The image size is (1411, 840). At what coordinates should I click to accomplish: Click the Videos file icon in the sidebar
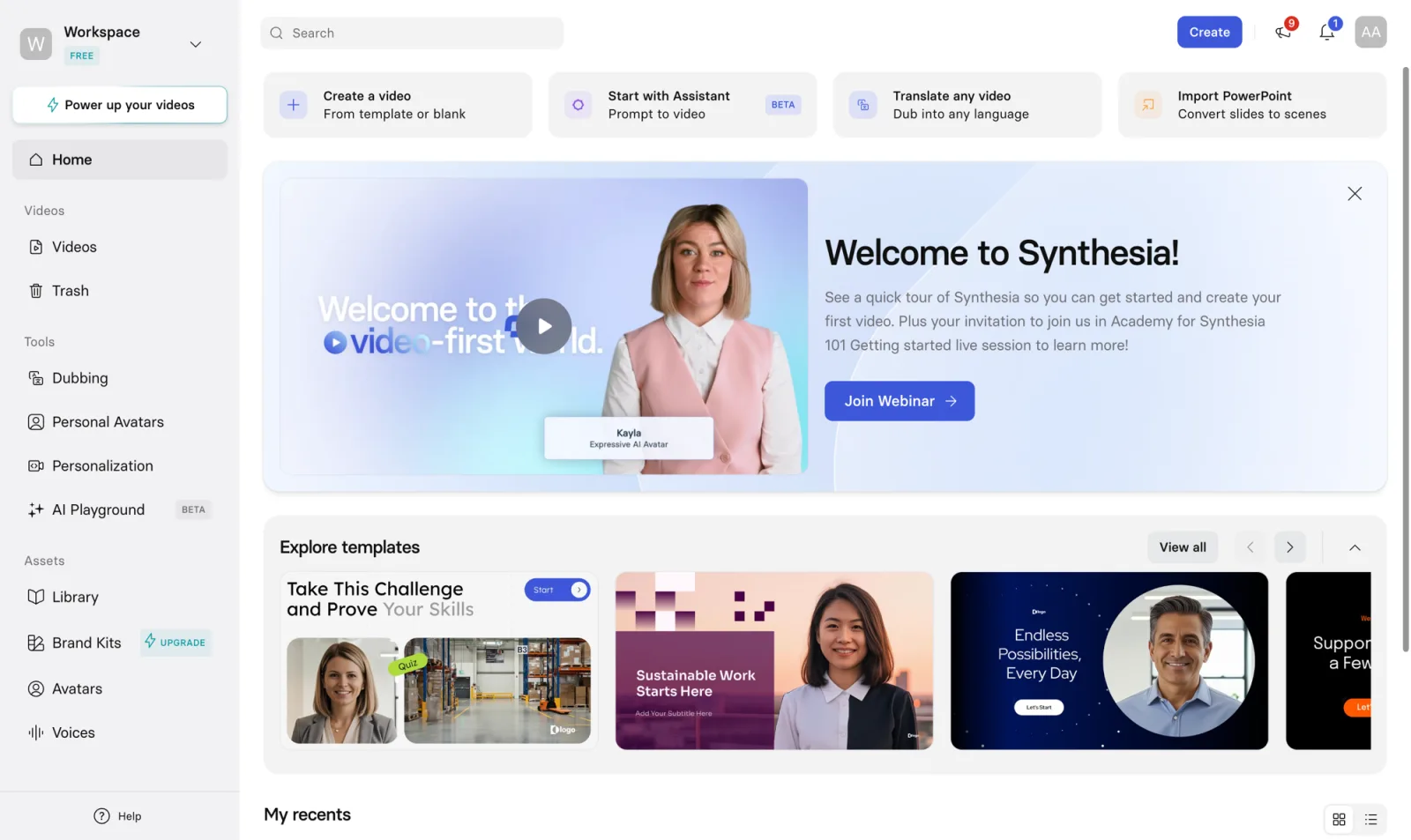coord(36,248)
